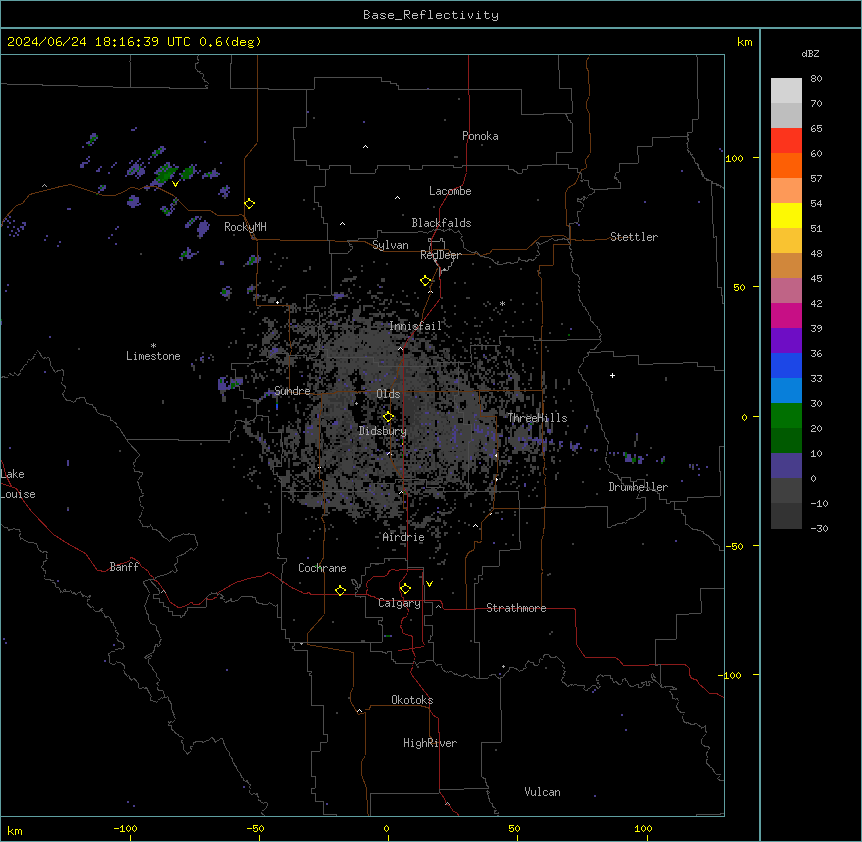
Task: Select the yellow diamond marker between Olds and Didsbury
Action: (389, 417)
